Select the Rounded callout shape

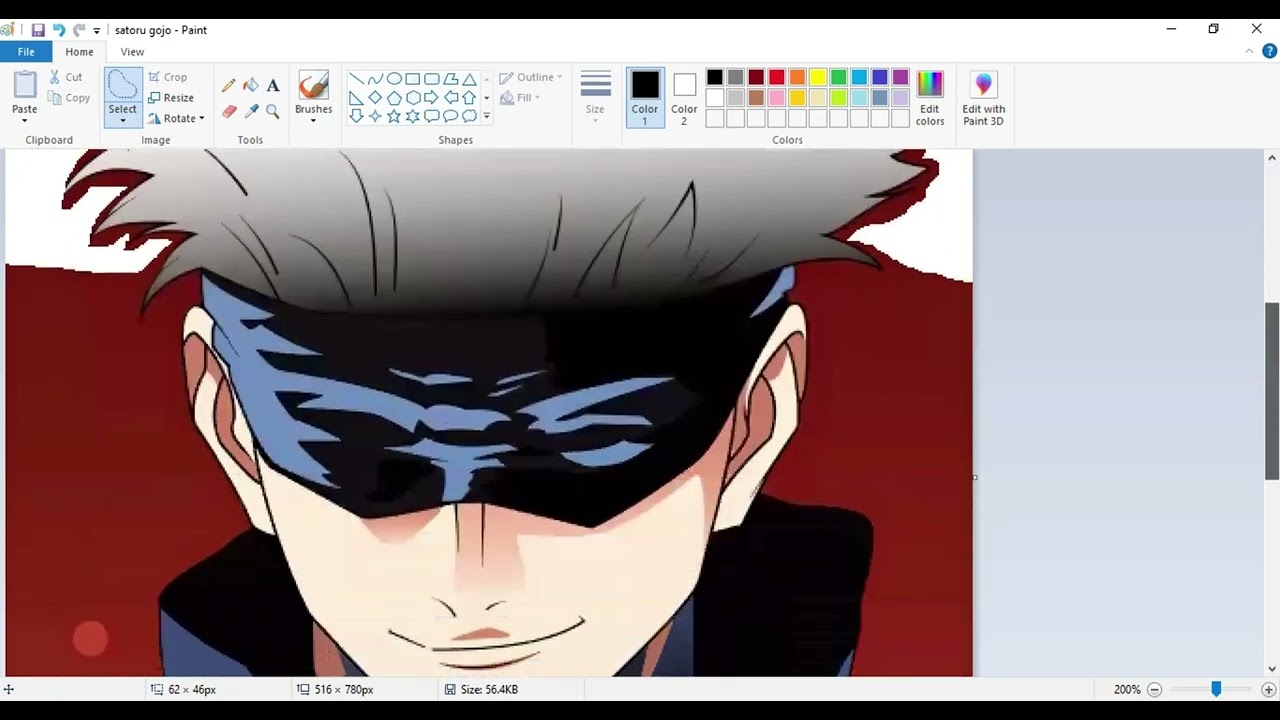[431, 116]
